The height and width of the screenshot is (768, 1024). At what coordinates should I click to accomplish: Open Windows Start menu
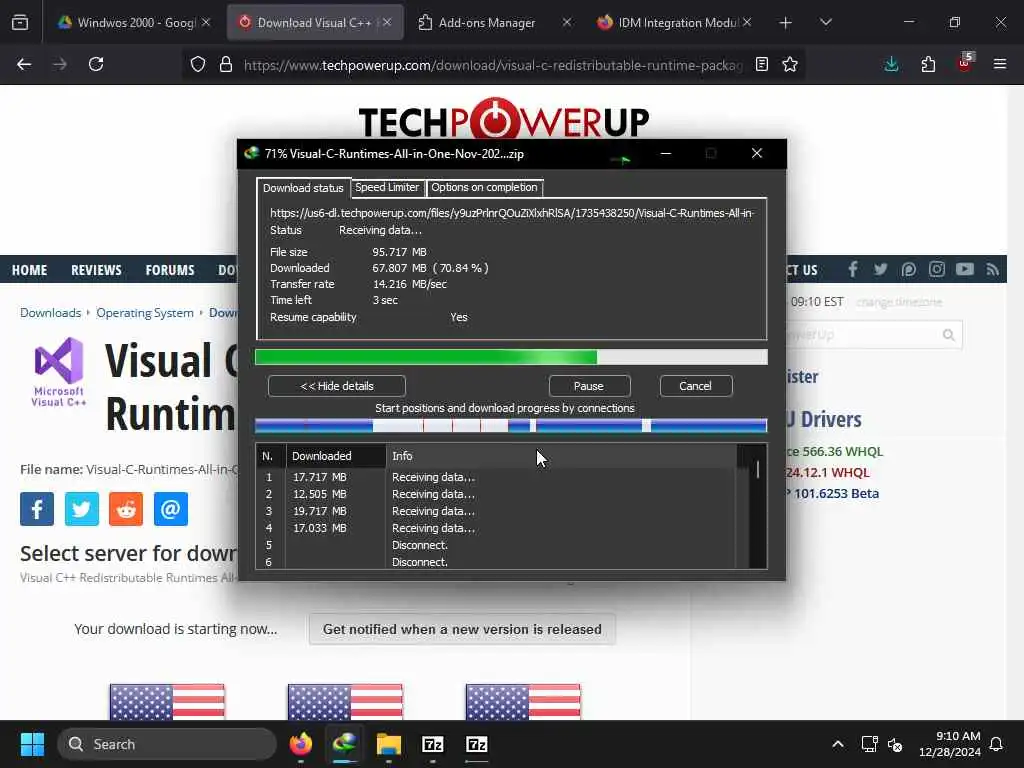click(32, 744)
